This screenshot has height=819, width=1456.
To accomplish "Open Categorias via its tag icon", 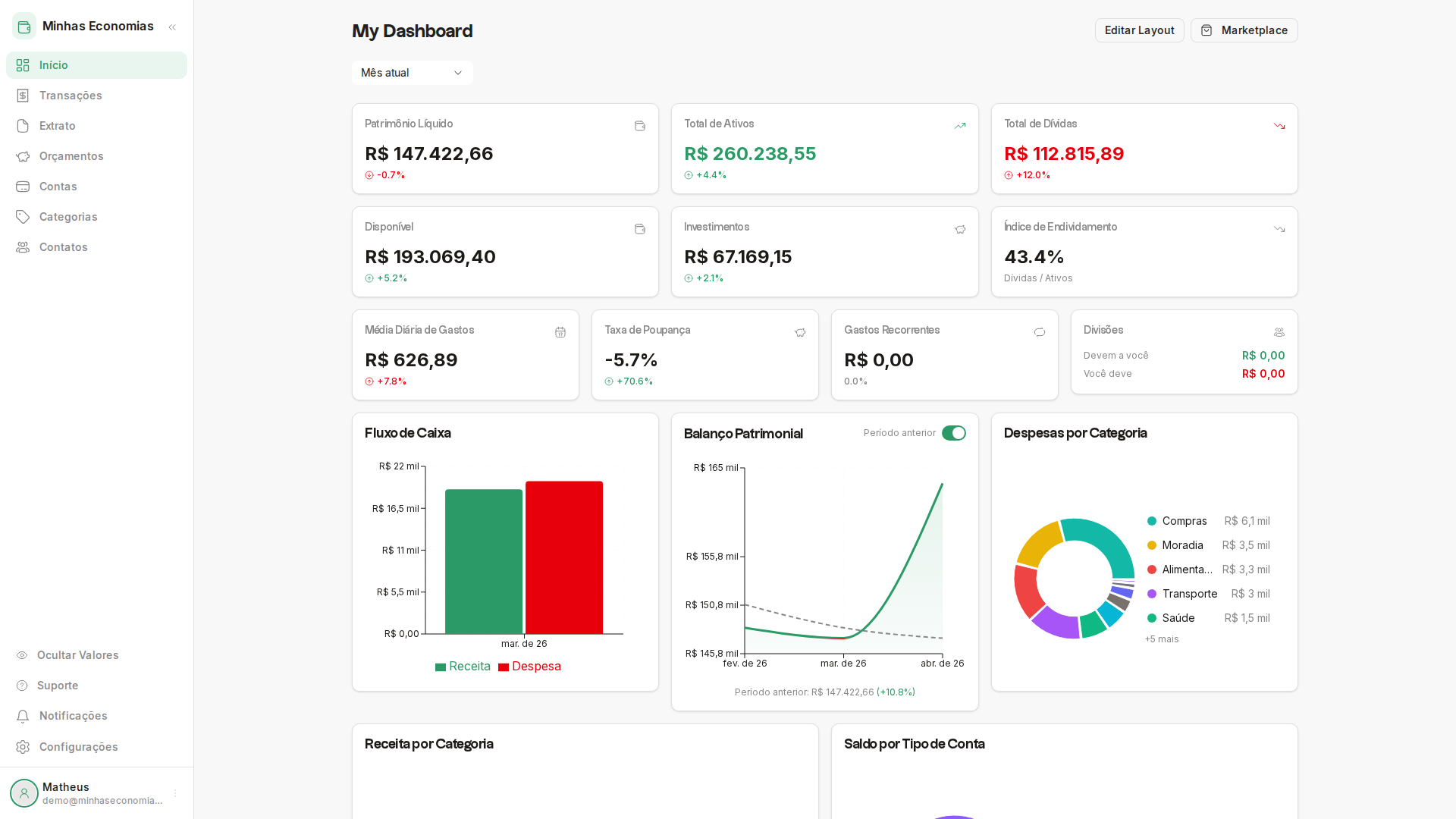I will [23, 217].
